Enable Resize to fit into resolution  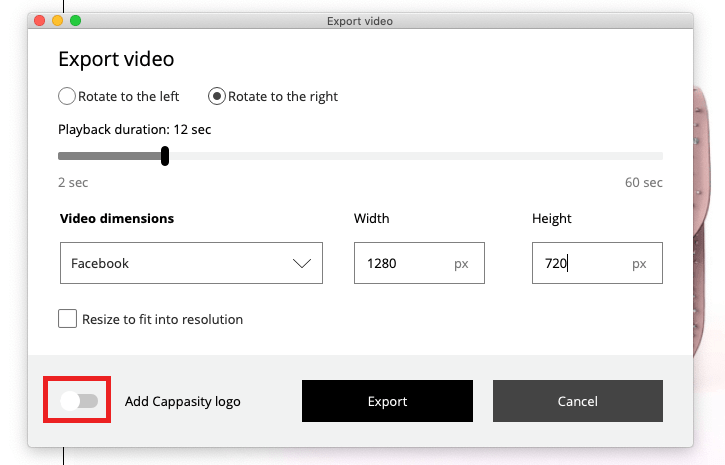68,319
